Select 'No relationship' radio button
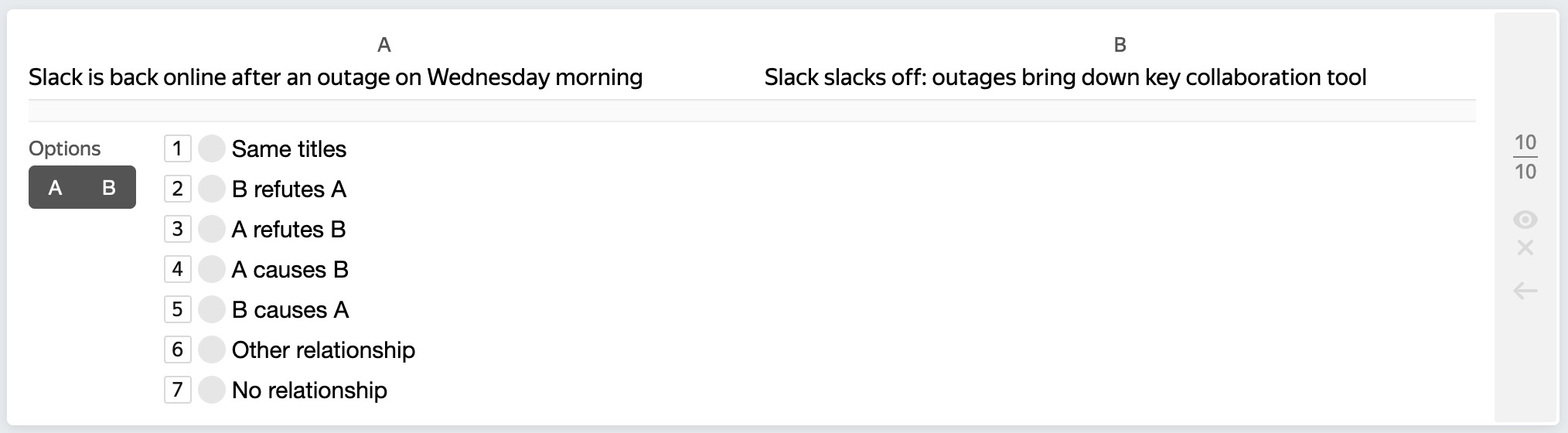This screenshot has width=1568, height=433. 211,390
